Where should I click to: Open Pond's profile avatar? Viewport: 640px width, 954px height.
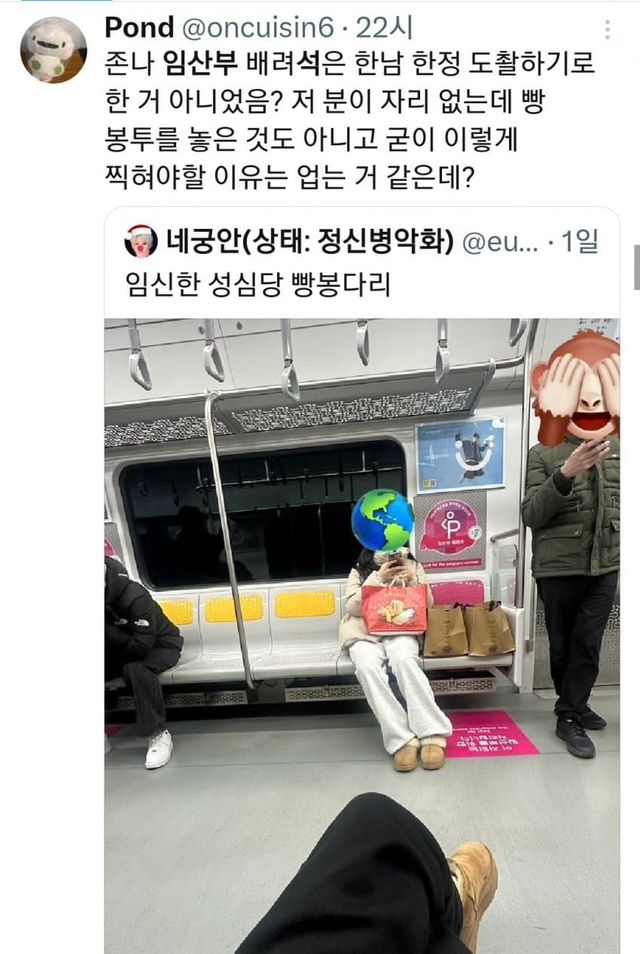54,49
